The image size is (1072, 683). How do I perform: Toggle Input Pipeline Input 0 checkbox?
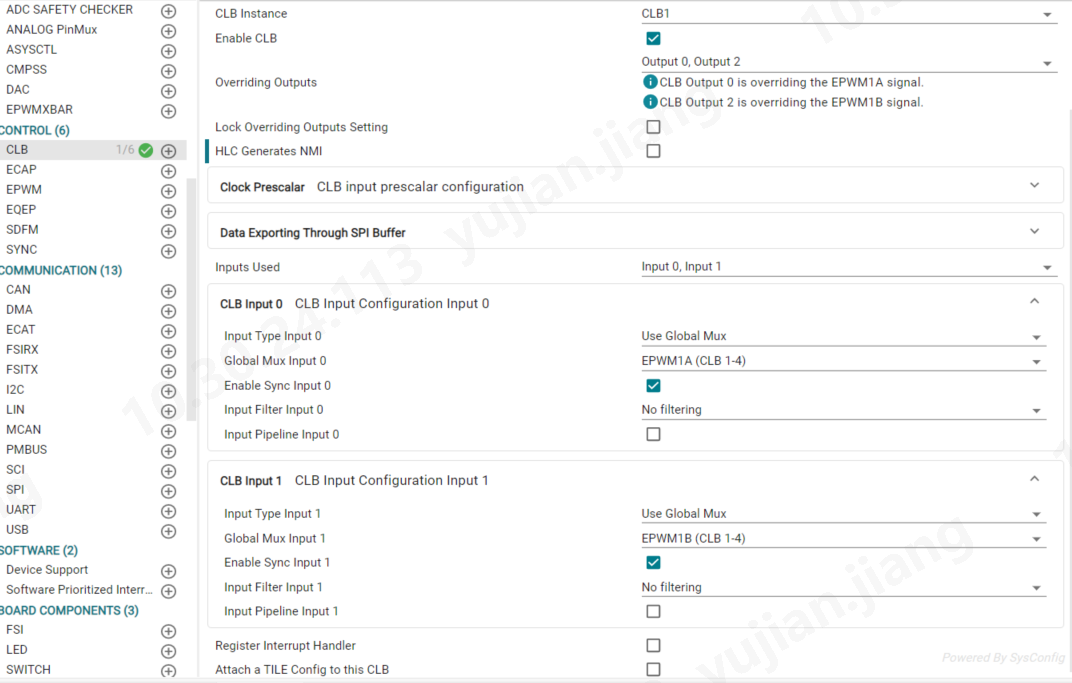pos(653,434)
